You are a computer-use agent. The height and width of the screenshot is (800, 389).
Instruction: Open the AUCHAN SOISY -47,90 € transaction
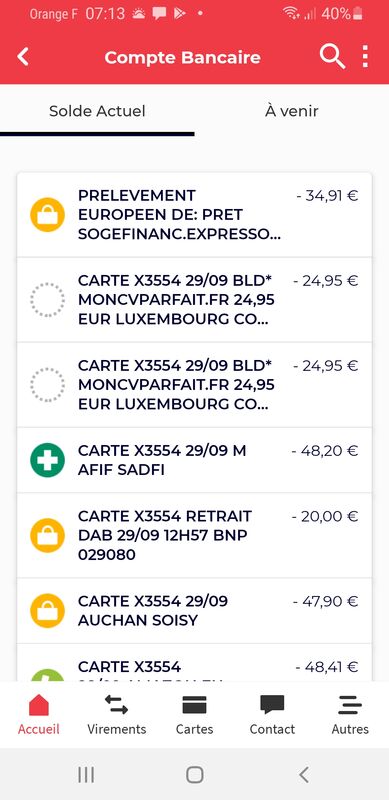[x=194, y=611]
